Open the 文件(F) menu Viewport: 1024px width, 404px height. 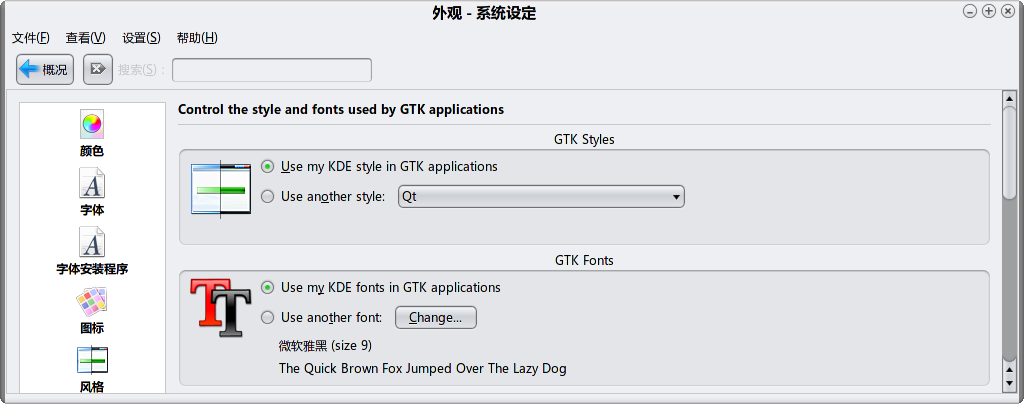31,38
